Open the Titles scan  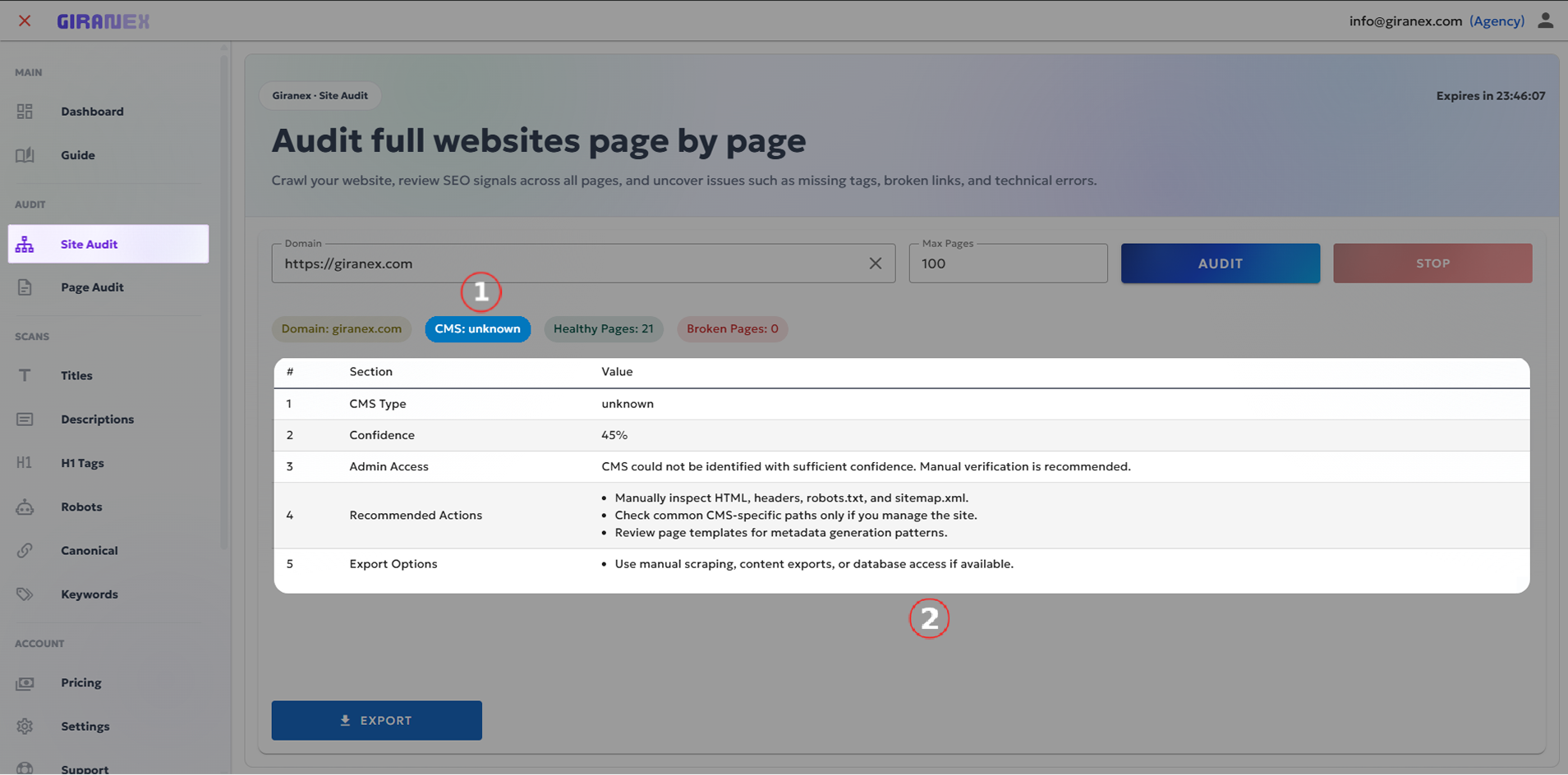(108, 376)
